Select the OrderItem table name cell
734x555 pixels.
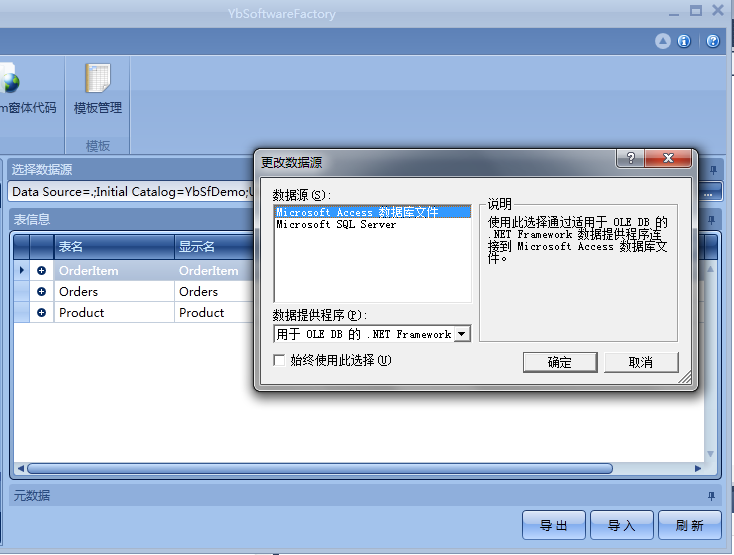click(x=114, y=270)
